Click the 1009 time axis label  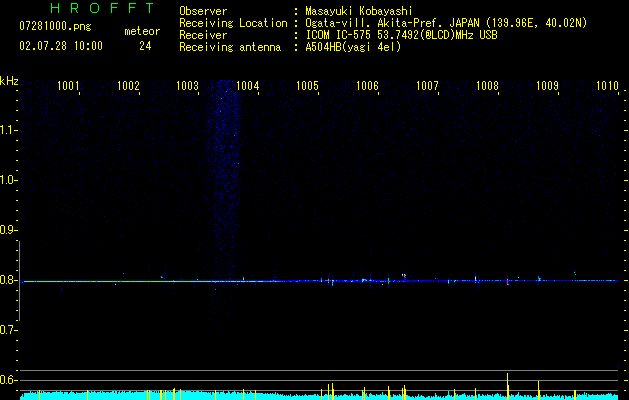click(x=547, y=86)
